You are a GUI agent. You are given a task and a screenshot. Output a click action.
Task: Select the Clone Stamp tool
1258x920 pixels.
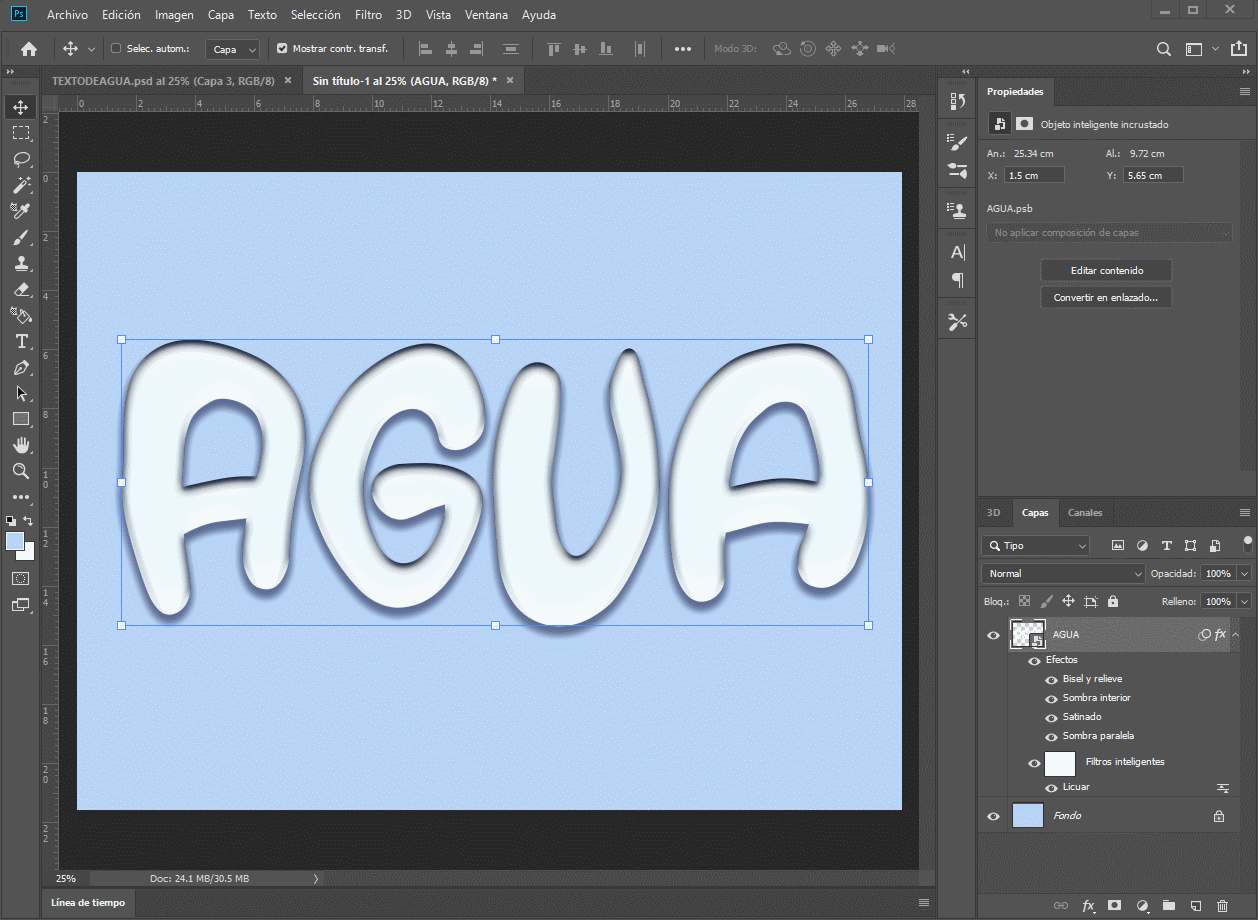tap(21, 264)
